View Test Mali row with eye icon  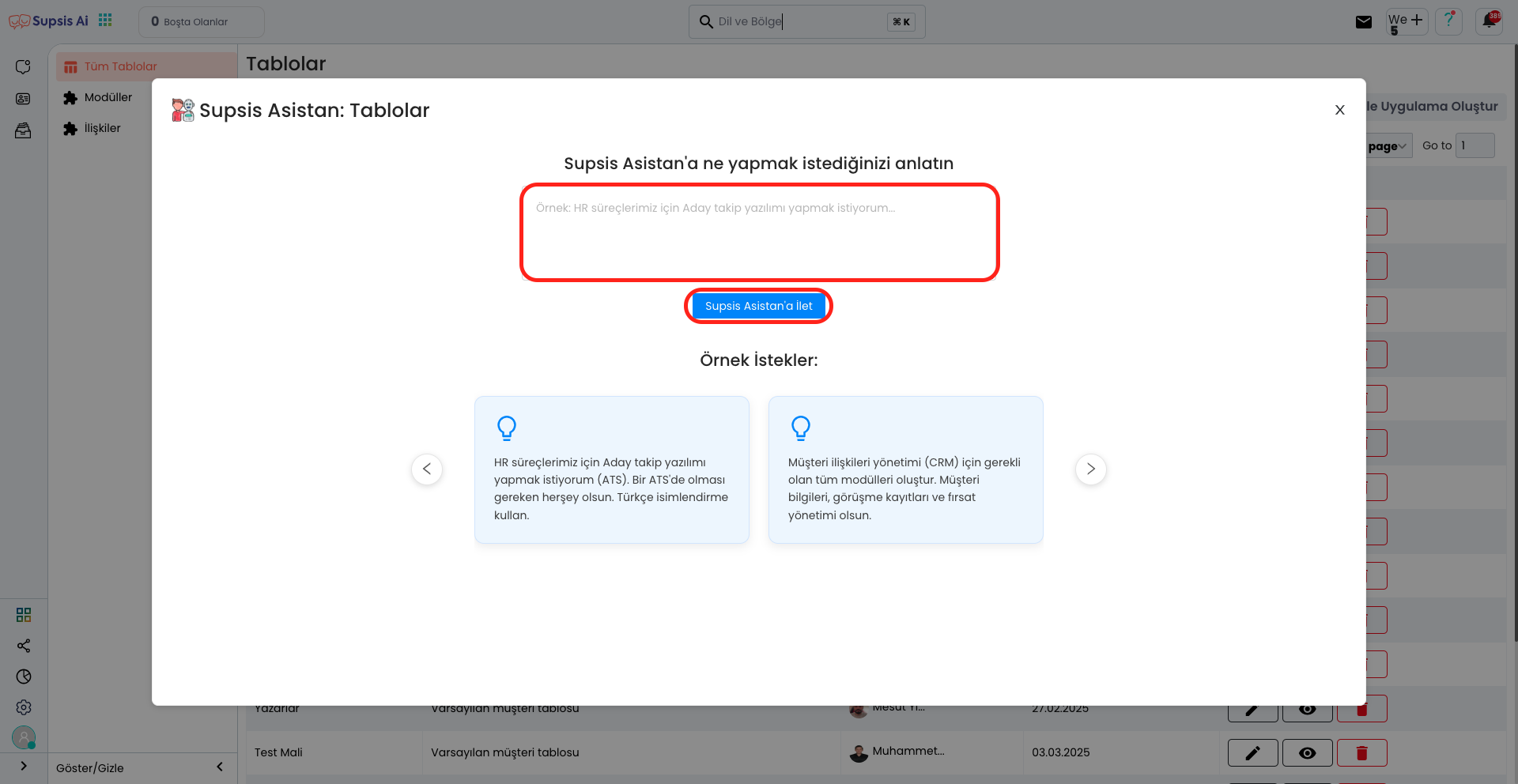1307,753
